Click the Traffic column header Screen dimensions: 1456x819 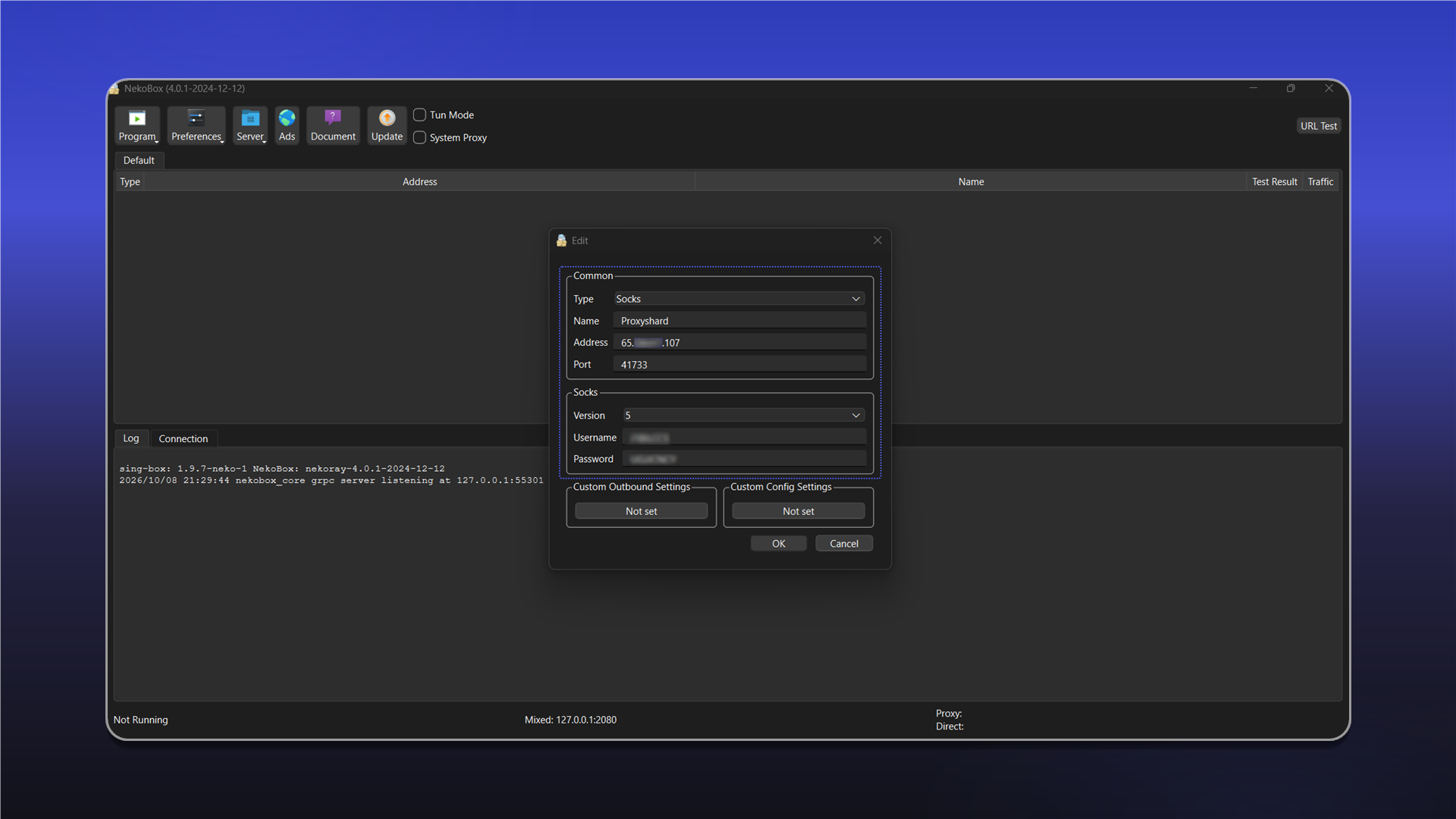coord(1320,182)
